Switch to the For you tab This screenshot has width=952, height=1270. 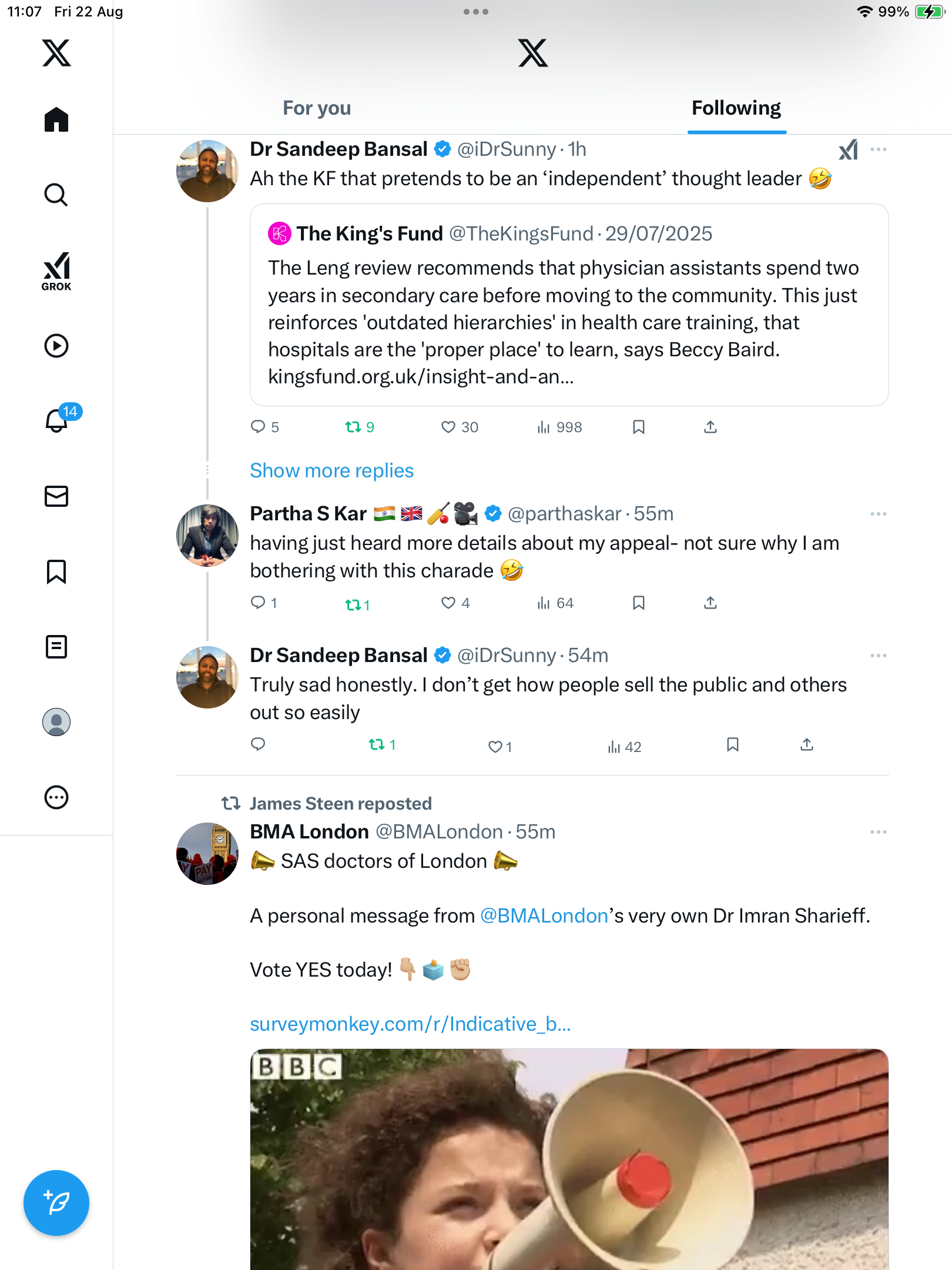pos(317,108)
